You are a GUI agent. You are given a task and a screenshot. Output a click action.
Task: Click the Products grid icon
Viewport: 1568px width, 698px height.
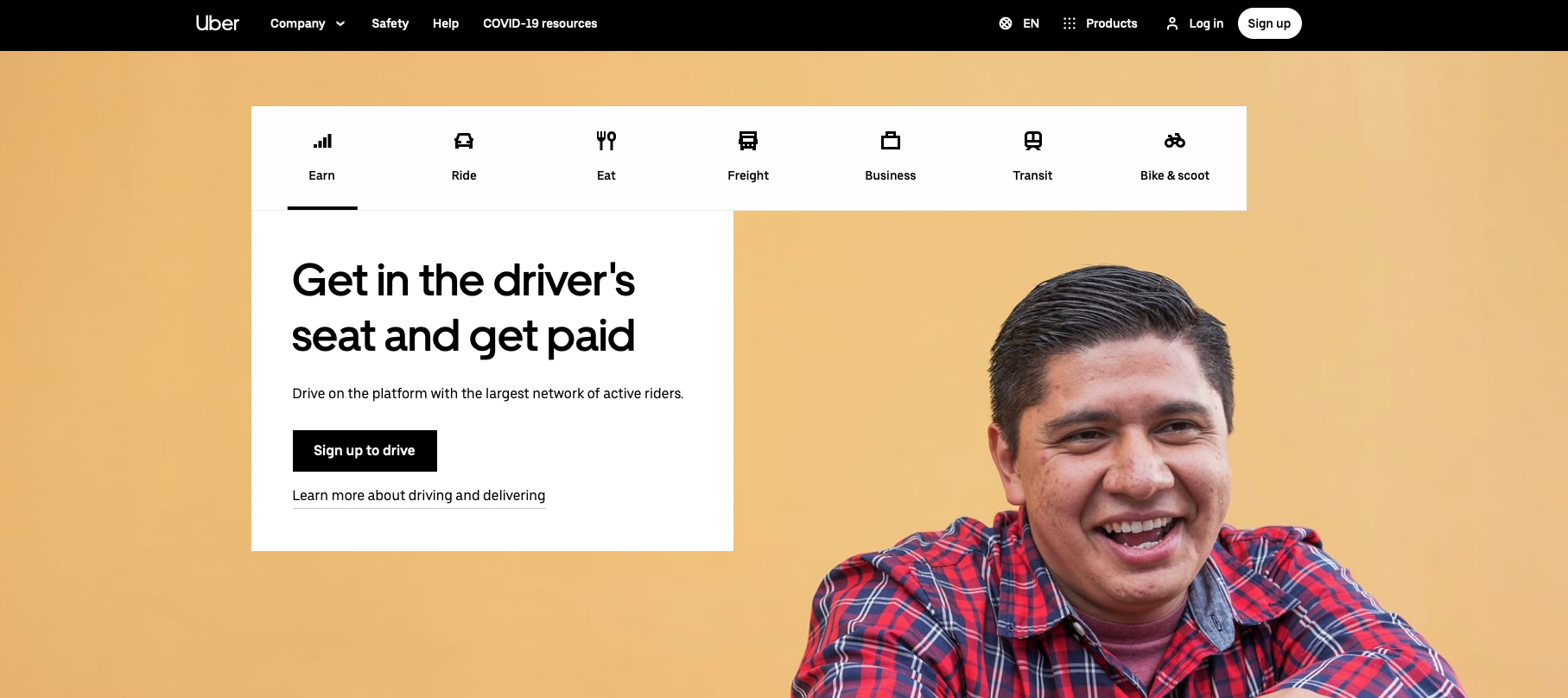[x=1070, y=23]
